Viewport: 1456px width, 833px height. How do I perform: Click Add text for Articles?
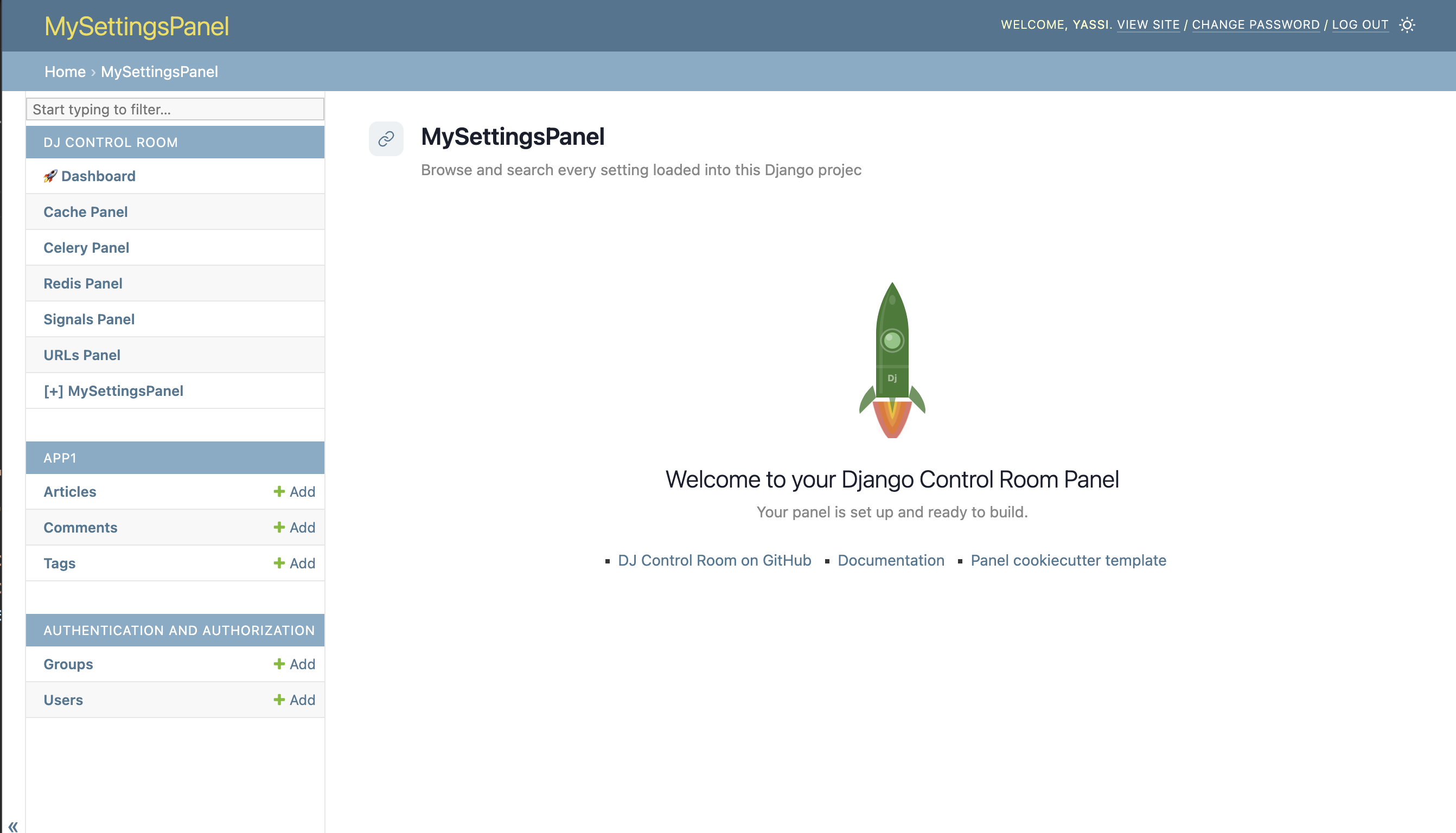tap(302, 491)
